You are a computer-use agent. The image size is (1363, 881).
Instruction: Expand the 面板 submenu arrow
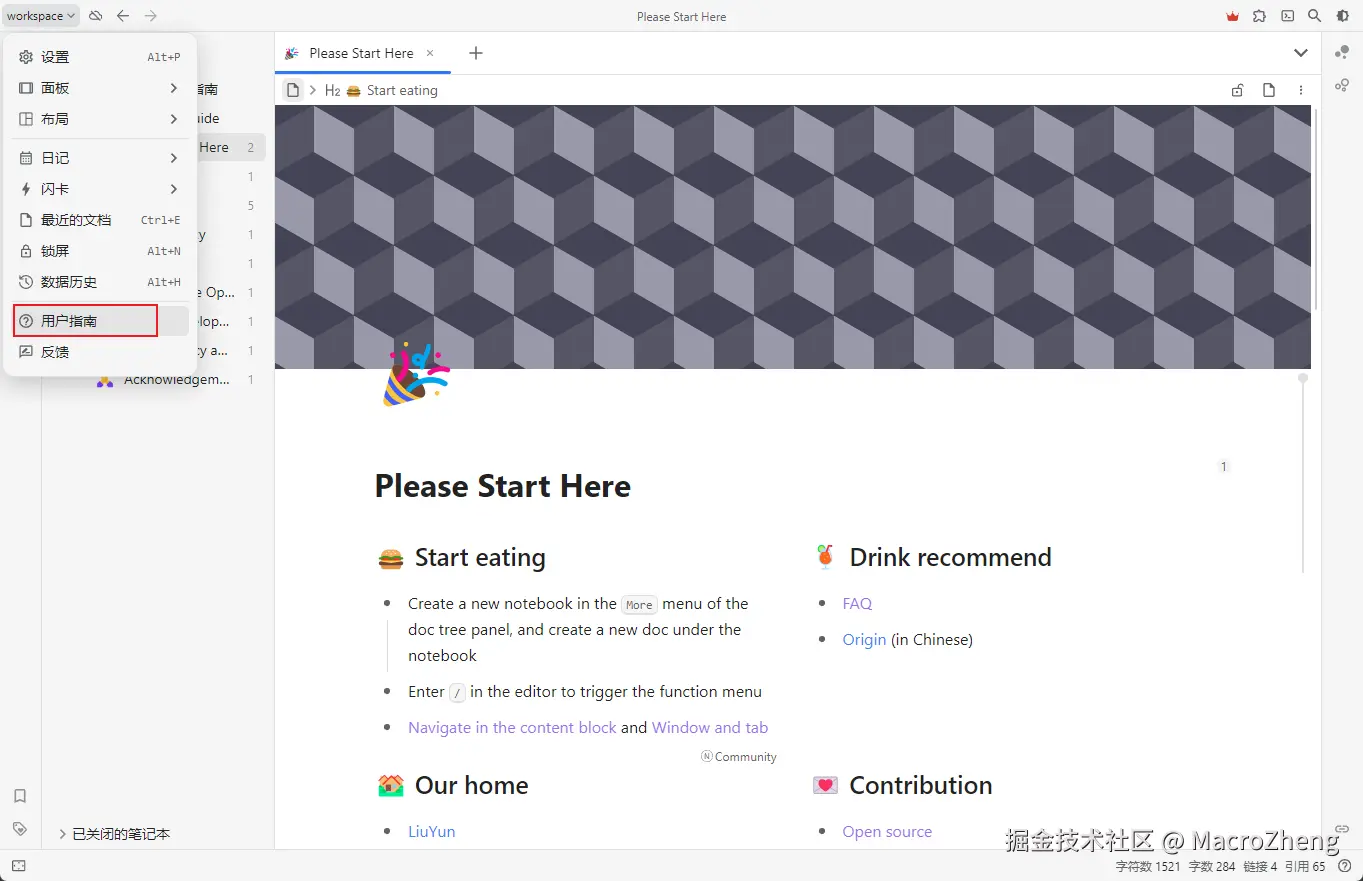click(x=173, y=88)
